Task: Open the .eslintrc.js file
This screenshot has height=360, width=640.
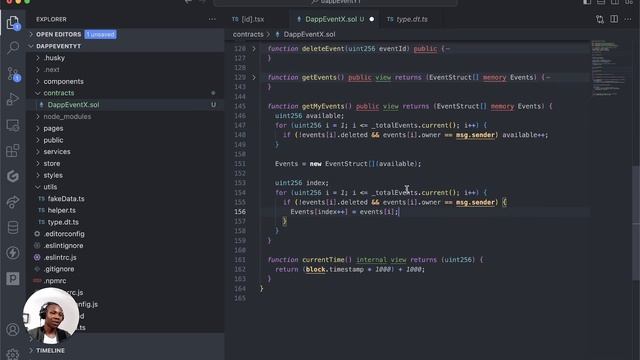Action: (x=60, y=258)
